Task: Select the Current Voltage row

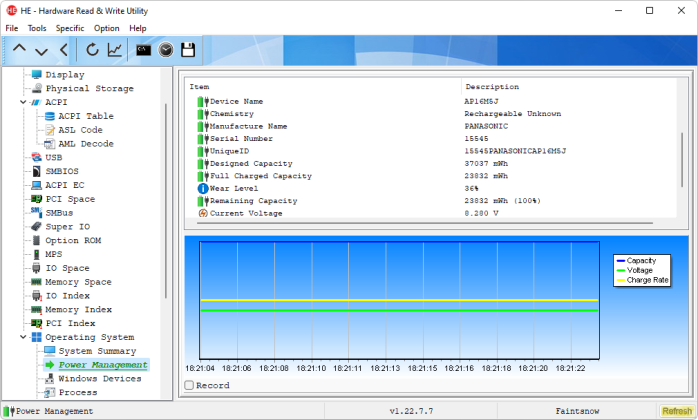Action: click(x=430, y=213)
